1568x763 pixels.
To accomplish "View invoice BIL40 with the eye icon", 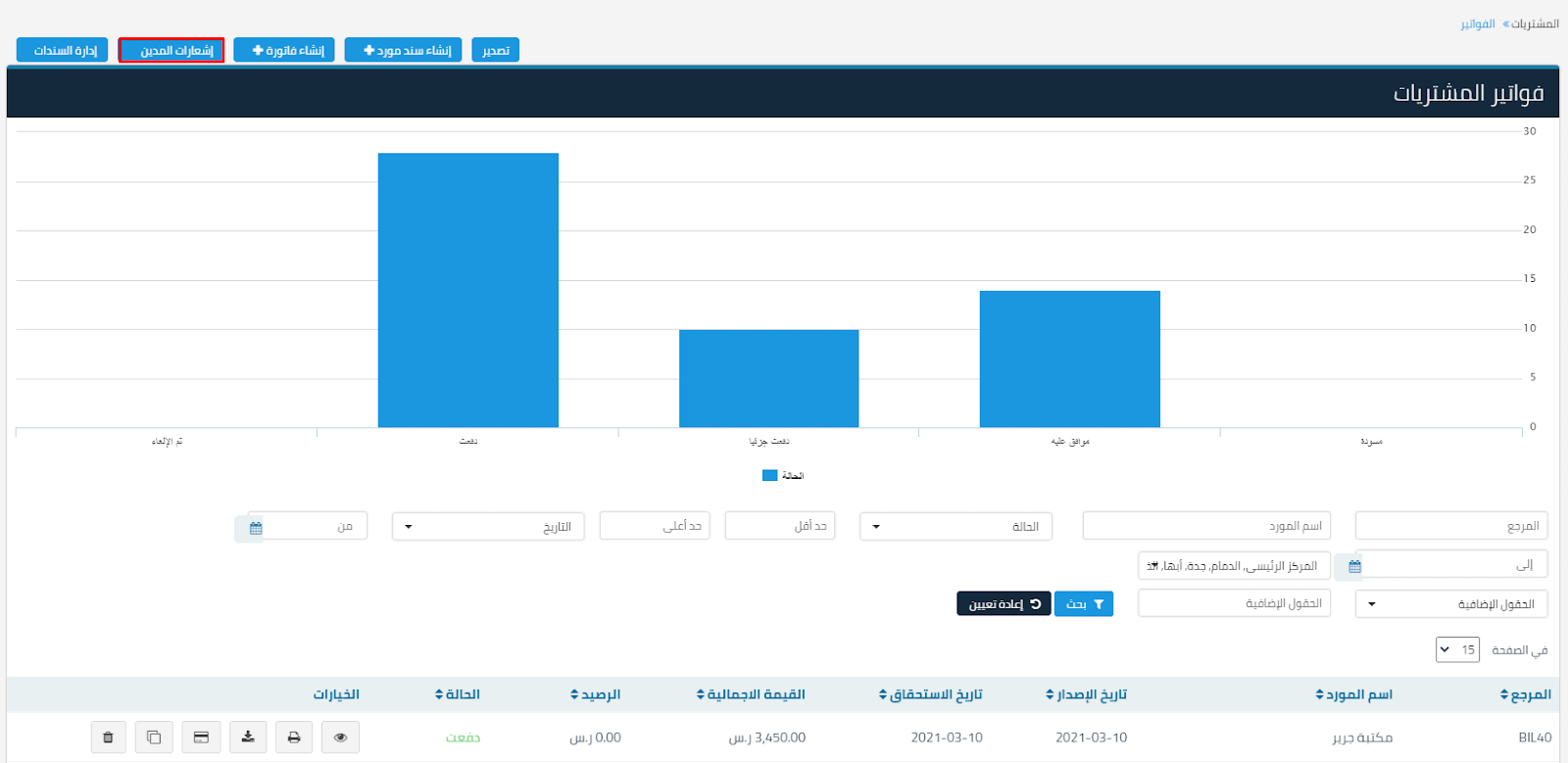I will [x=340, y=738].
